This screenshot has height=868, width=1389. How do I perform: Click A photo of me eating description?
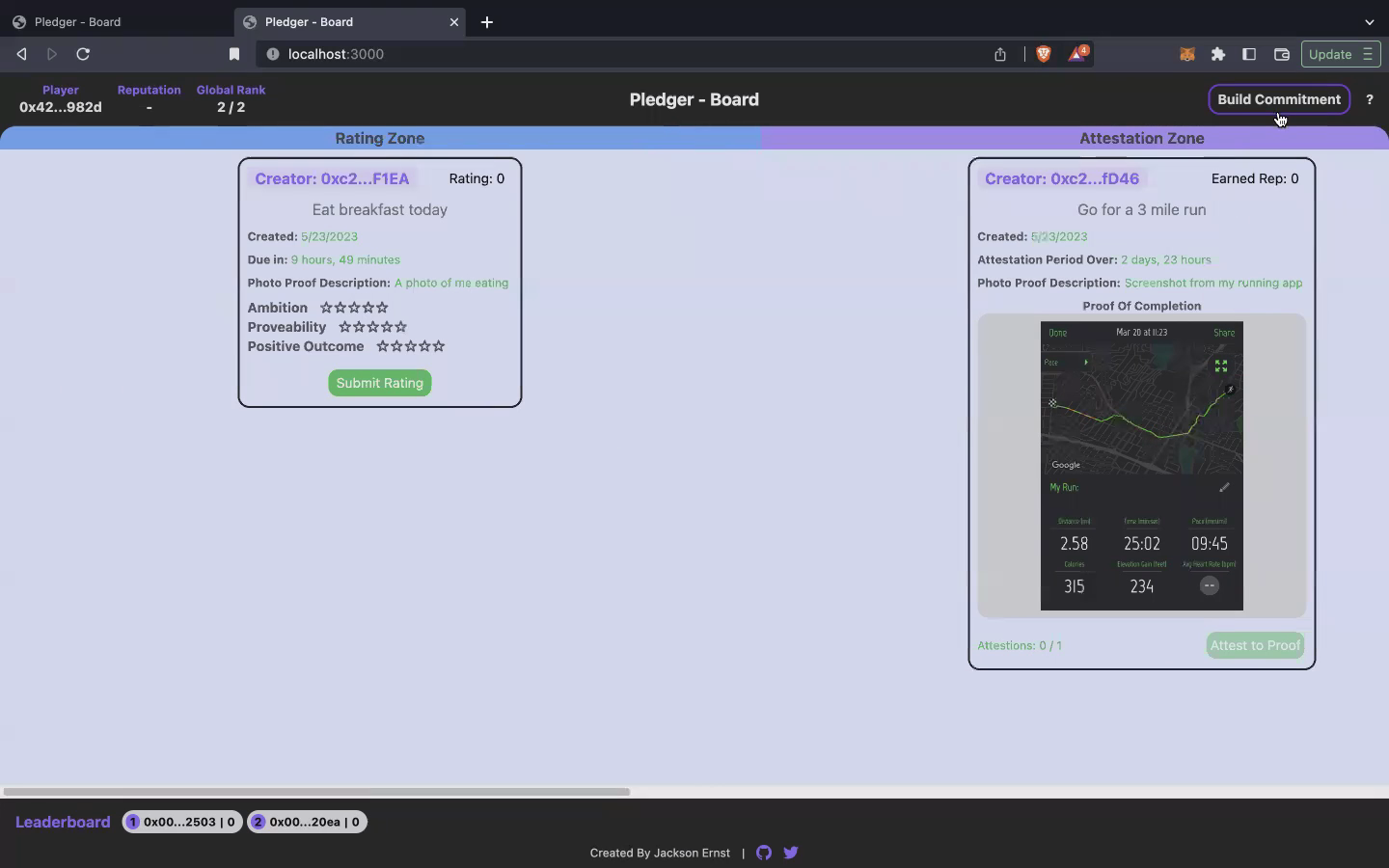451,283
